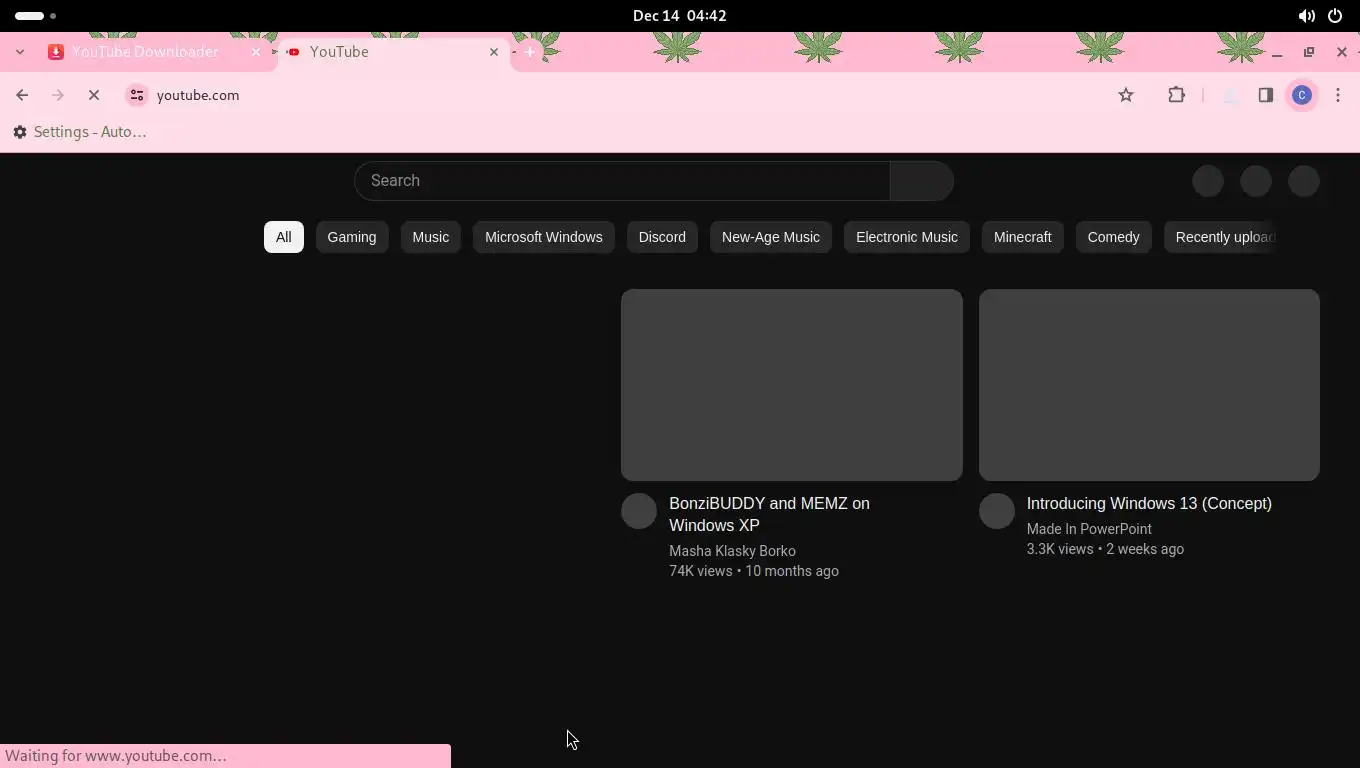This screenshot has height=768, width=1360.
Task: Click the greyed forward navigation arrow
Action: click(58, 95)
